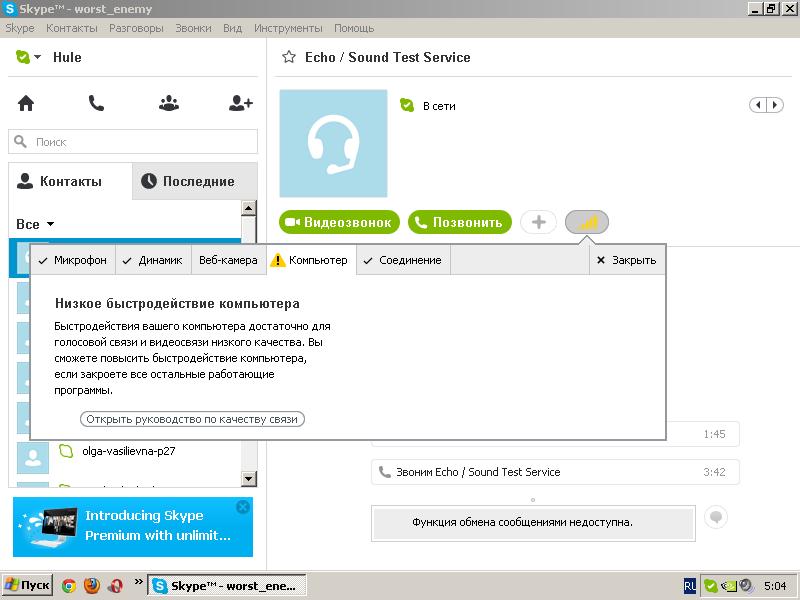
Task: Switch to the Последние tab
Action: click(194, 181)
